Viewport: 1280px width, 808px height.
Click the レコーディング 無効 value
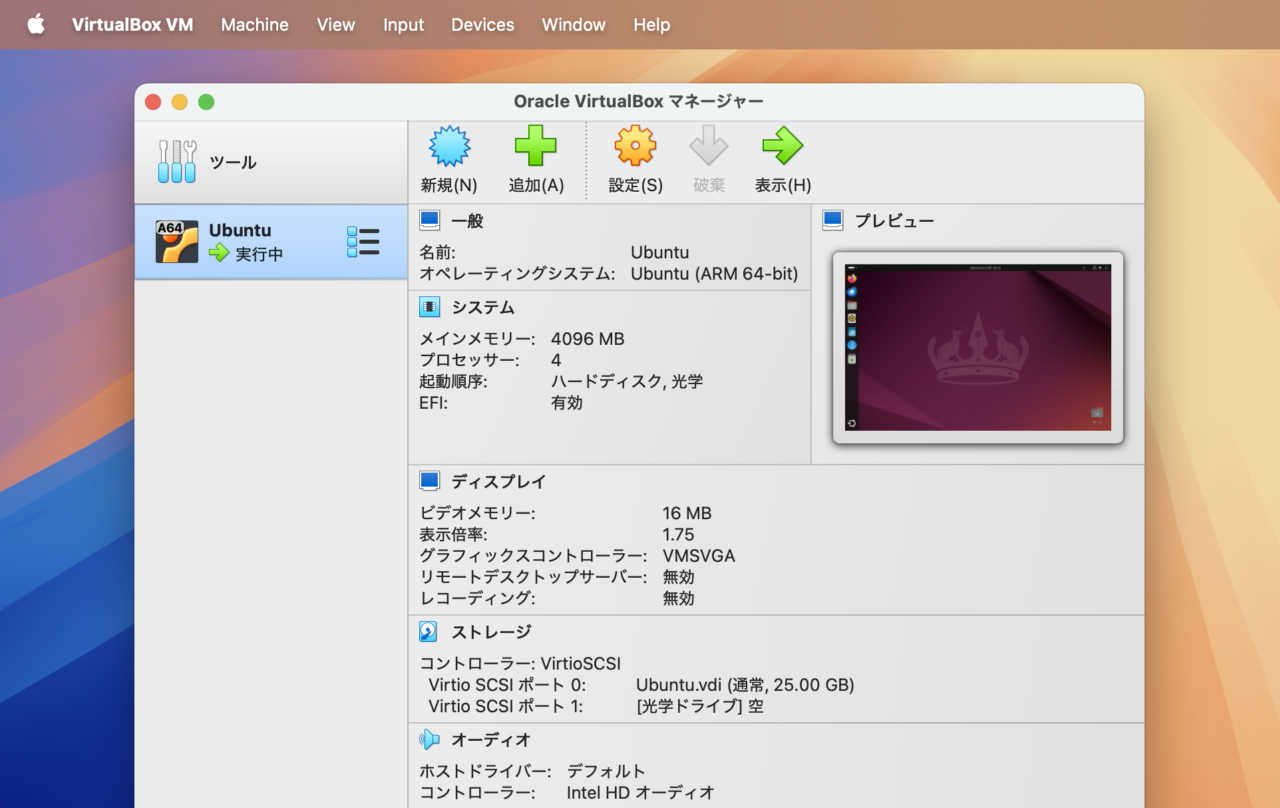(678, 599)
